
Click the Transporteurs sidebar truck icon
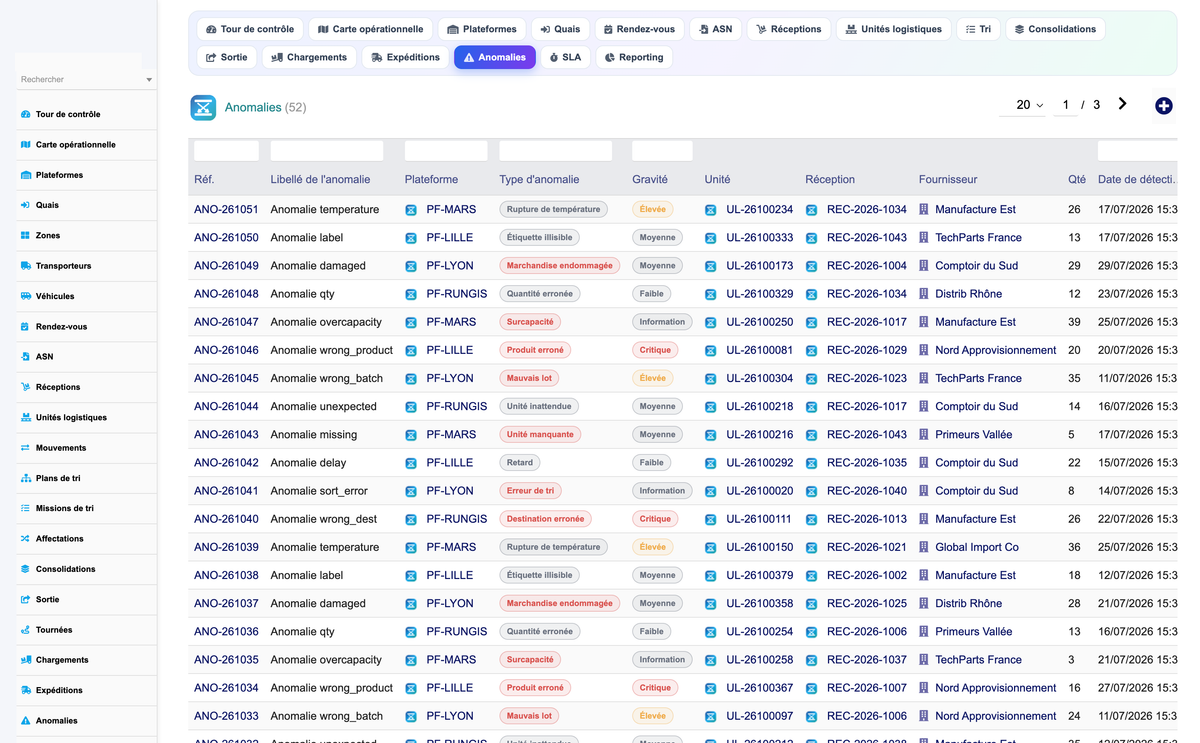(25, 266)
